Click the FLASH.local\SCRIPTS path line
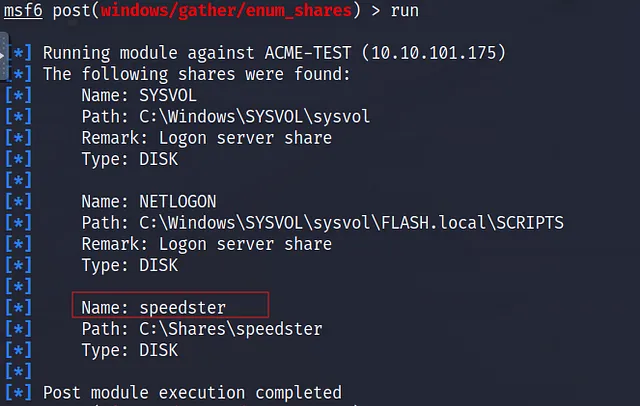Viewport: 640px width, 406px height. click(322, 223)
